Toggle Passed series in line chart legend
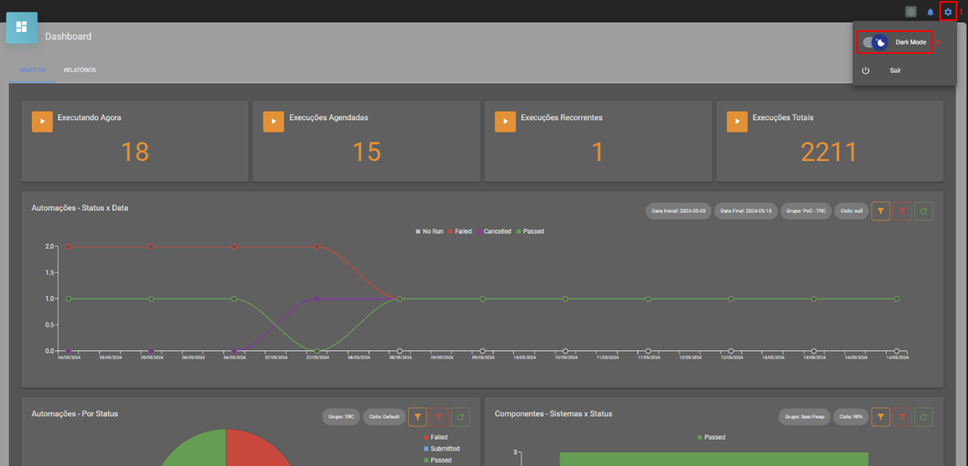 click(x=530, y=231)
